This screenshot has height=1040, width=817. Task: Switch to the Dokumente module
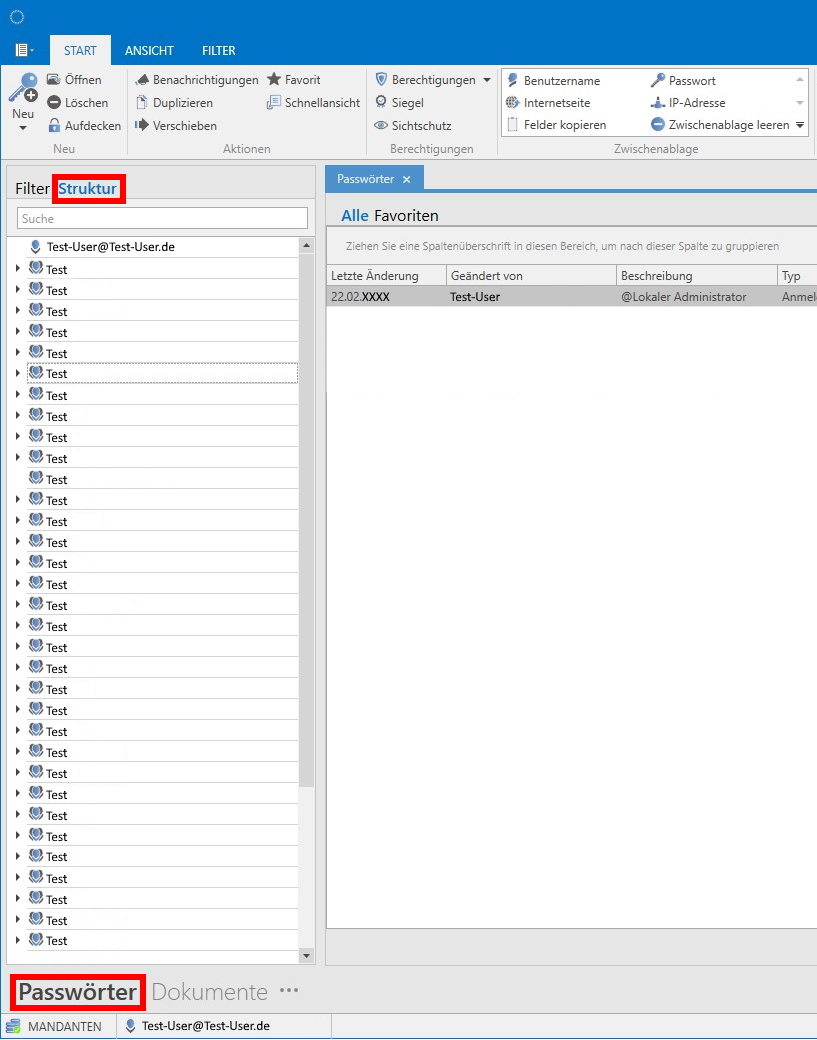pyautogui.click(x=209, y=992)
